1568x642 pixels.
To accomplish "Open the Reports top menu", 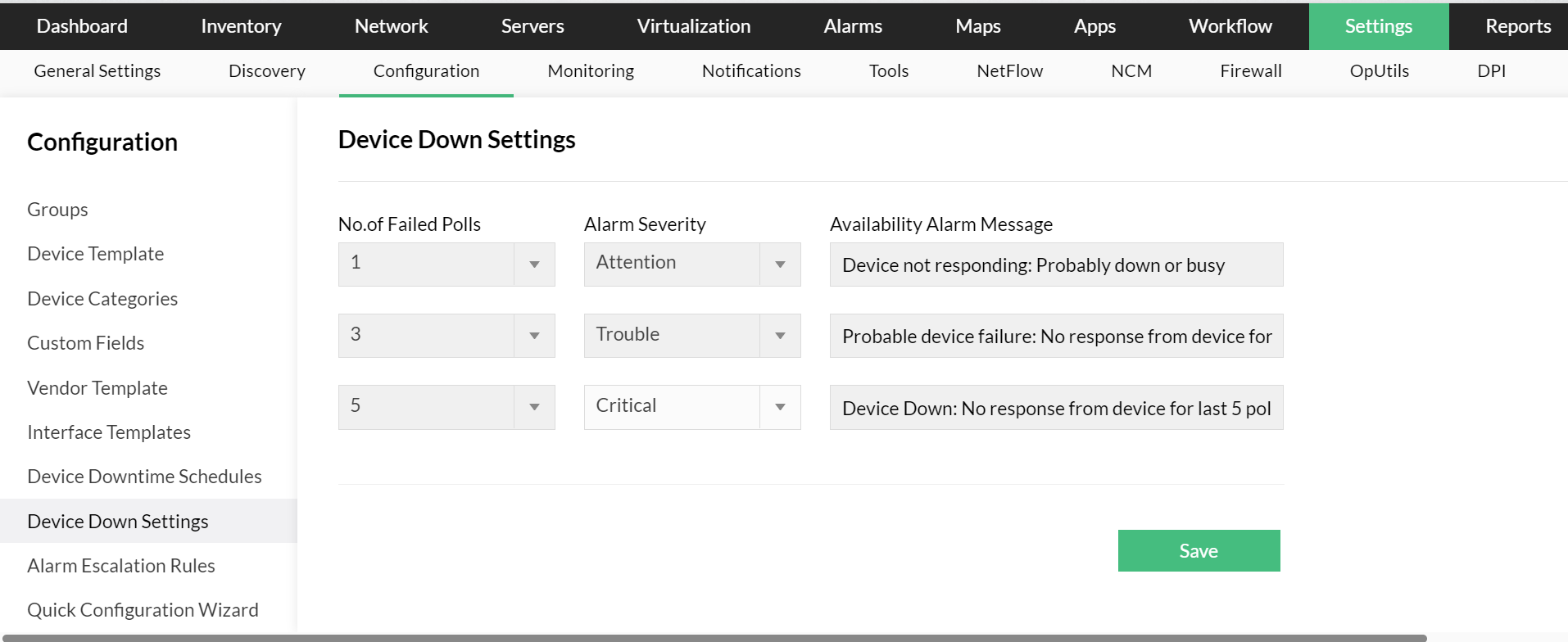I will pyautogui.click(x=1517, y=26).
